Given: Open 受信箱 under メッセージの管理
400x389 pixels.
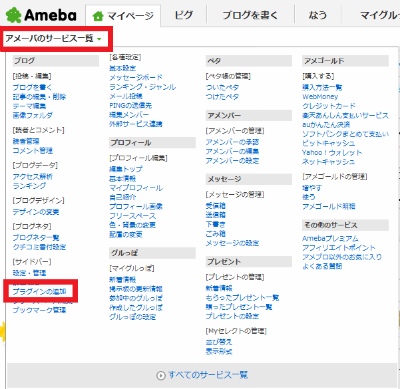Looking at the screenshot, I should pos(216,206).
